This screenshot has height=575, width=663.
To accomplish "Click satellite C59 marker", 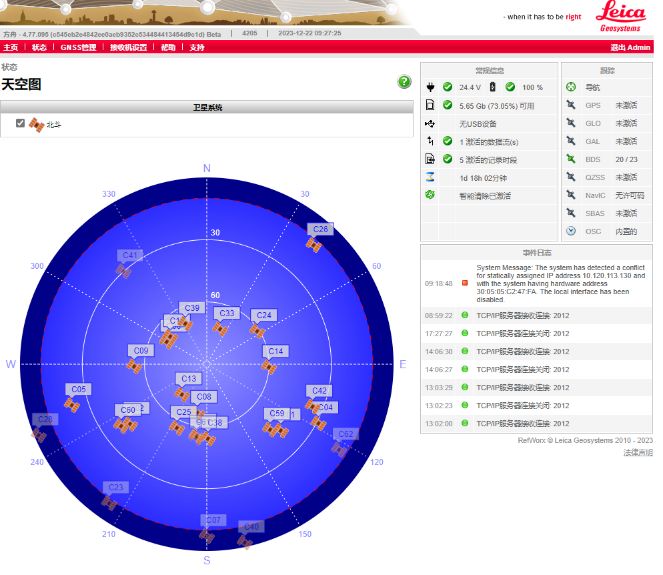I will 270,428.
